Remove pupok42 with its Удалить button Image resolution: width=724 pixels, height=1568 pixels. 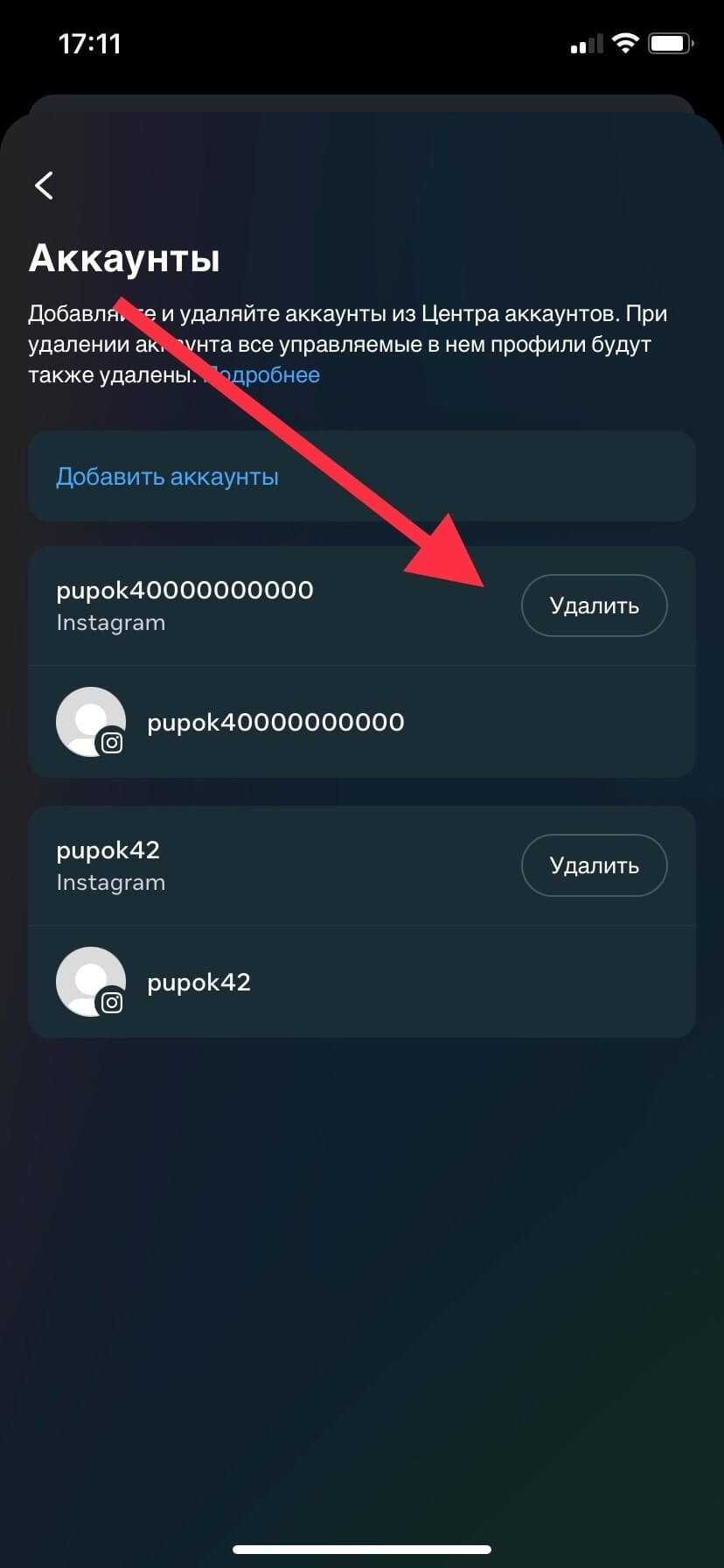595,865
